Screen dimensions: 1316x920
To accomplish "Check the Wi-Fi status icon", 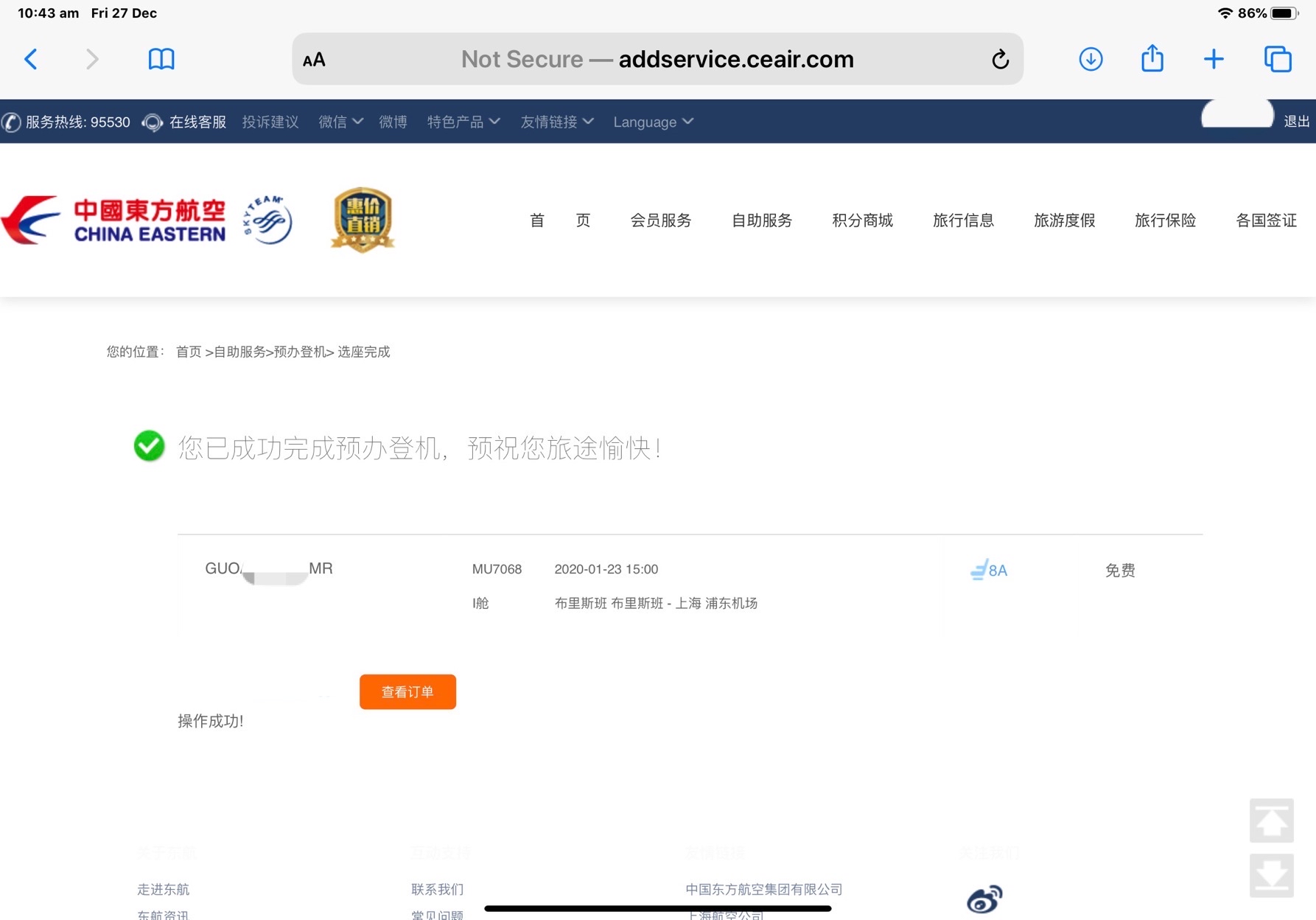I will (x=1225, y=13).
